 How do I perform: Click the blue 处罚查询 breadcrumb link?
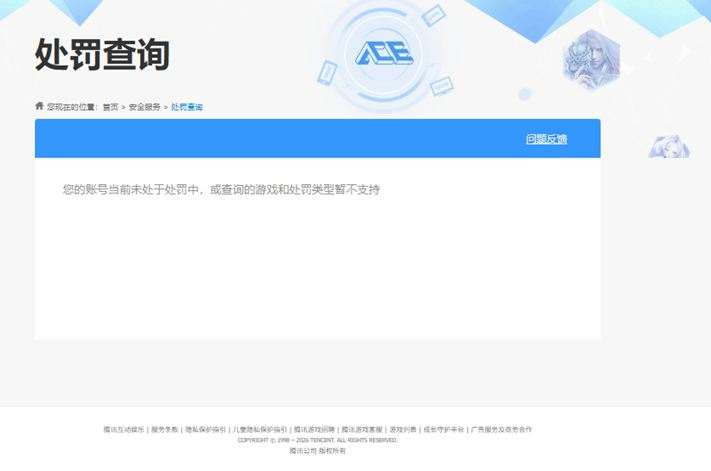(187, 107)
